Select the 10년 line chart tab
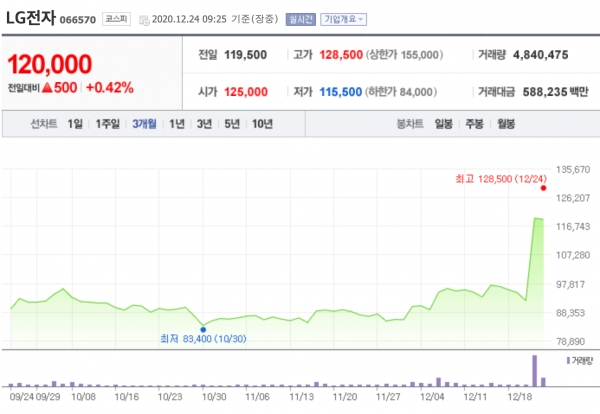 tap(262, 124)
